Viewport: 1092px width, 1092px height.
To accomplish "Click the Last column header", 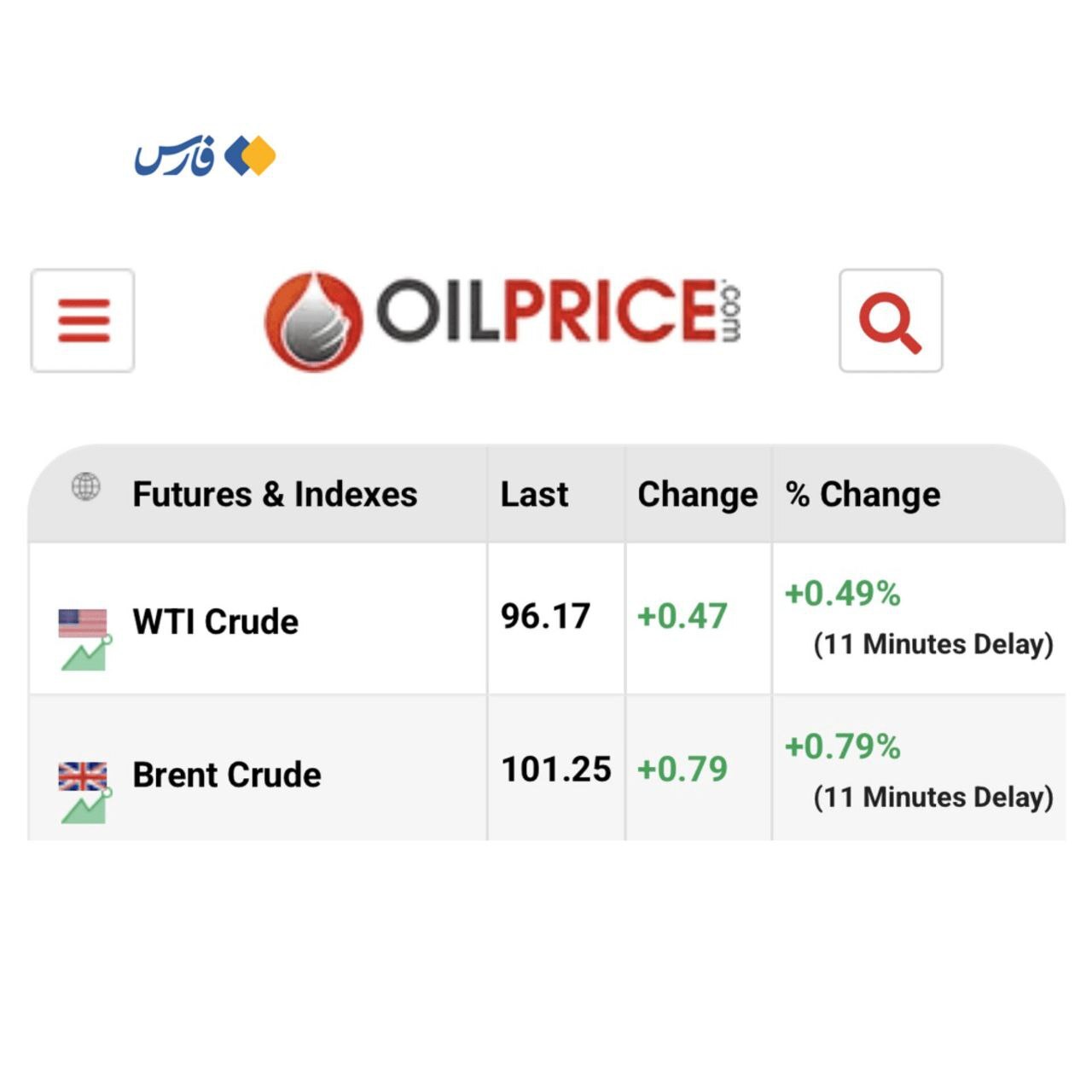I will tap(534, 495).
